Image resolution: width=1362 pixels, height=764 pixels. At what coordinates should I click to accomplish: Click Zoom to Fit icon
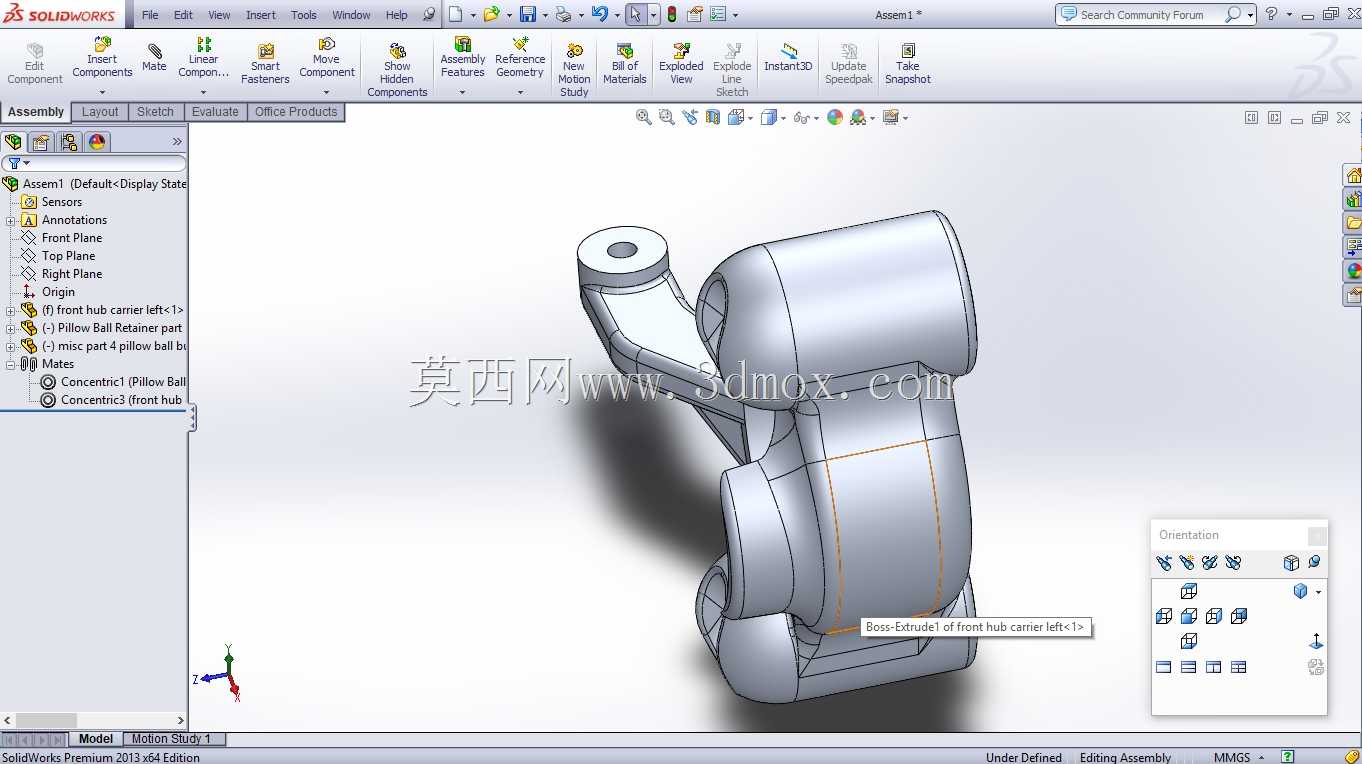point(644,117)
